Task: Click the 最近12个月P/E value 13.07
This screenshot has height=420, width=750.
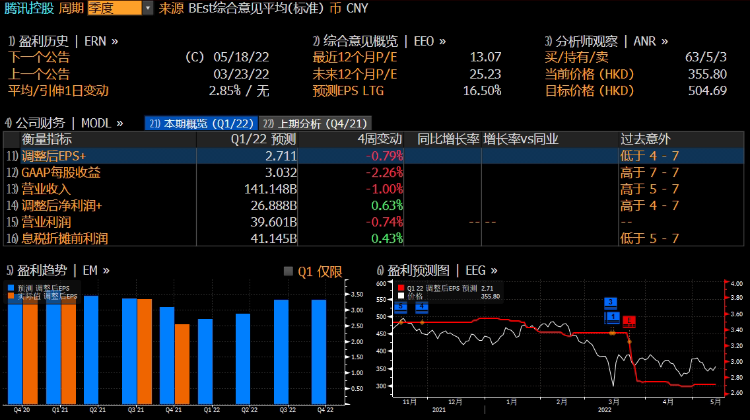Action: pyautogui.click(x=485, y=57)
